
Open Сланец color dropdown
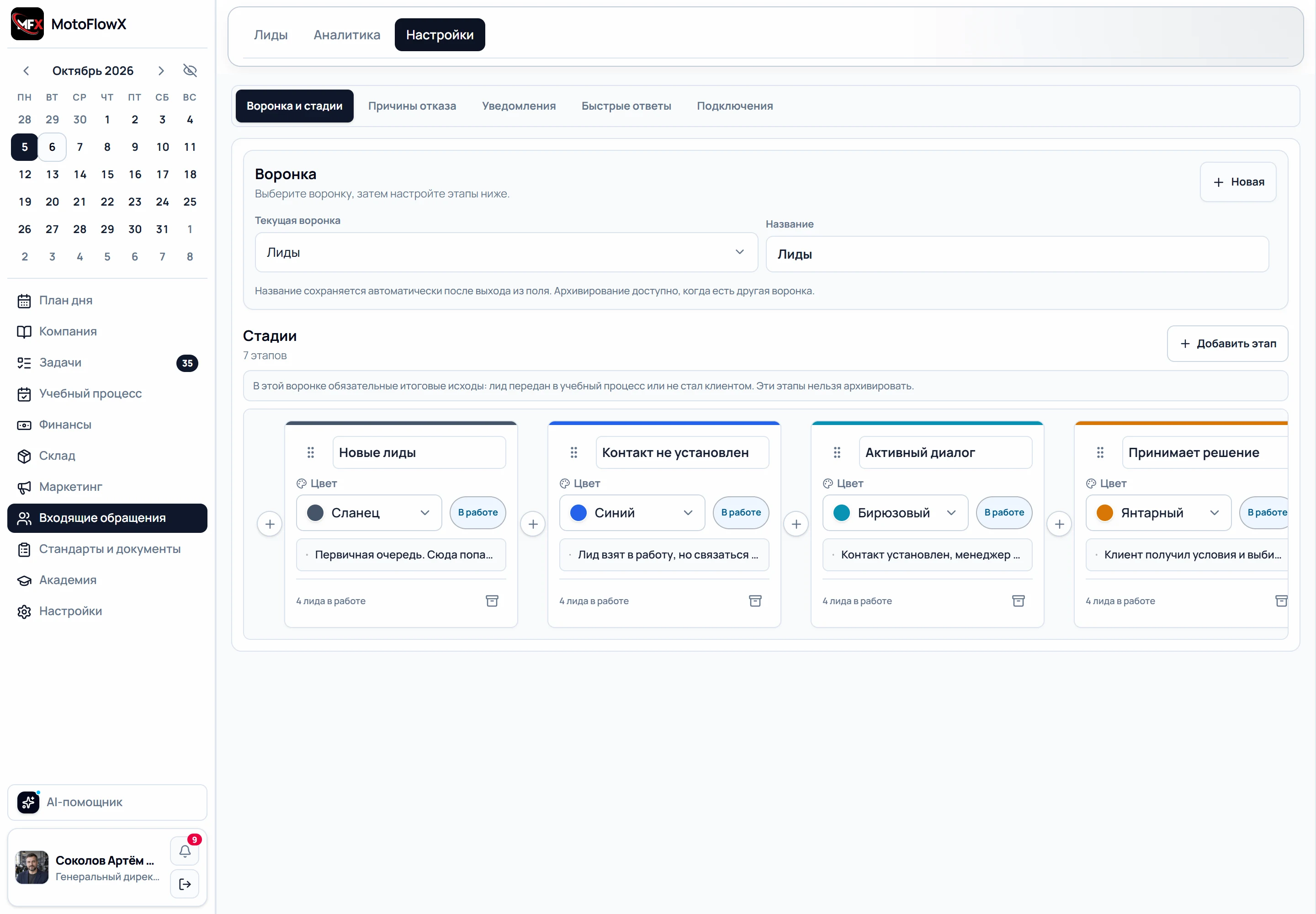pyautogui.click(x=369, y=513)
